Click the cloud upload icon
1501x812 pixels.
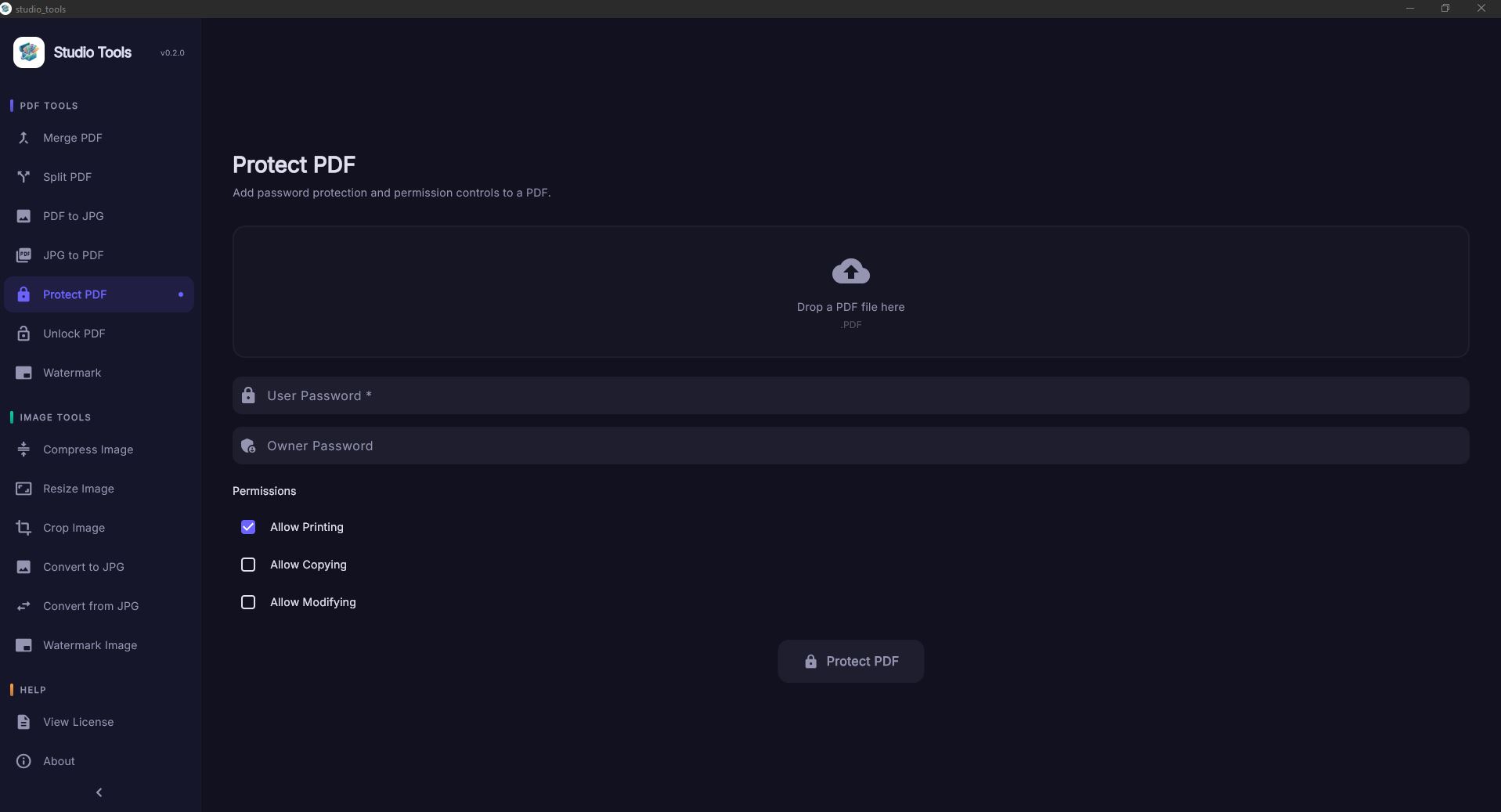pyautogui.click(x=850, y=272)
